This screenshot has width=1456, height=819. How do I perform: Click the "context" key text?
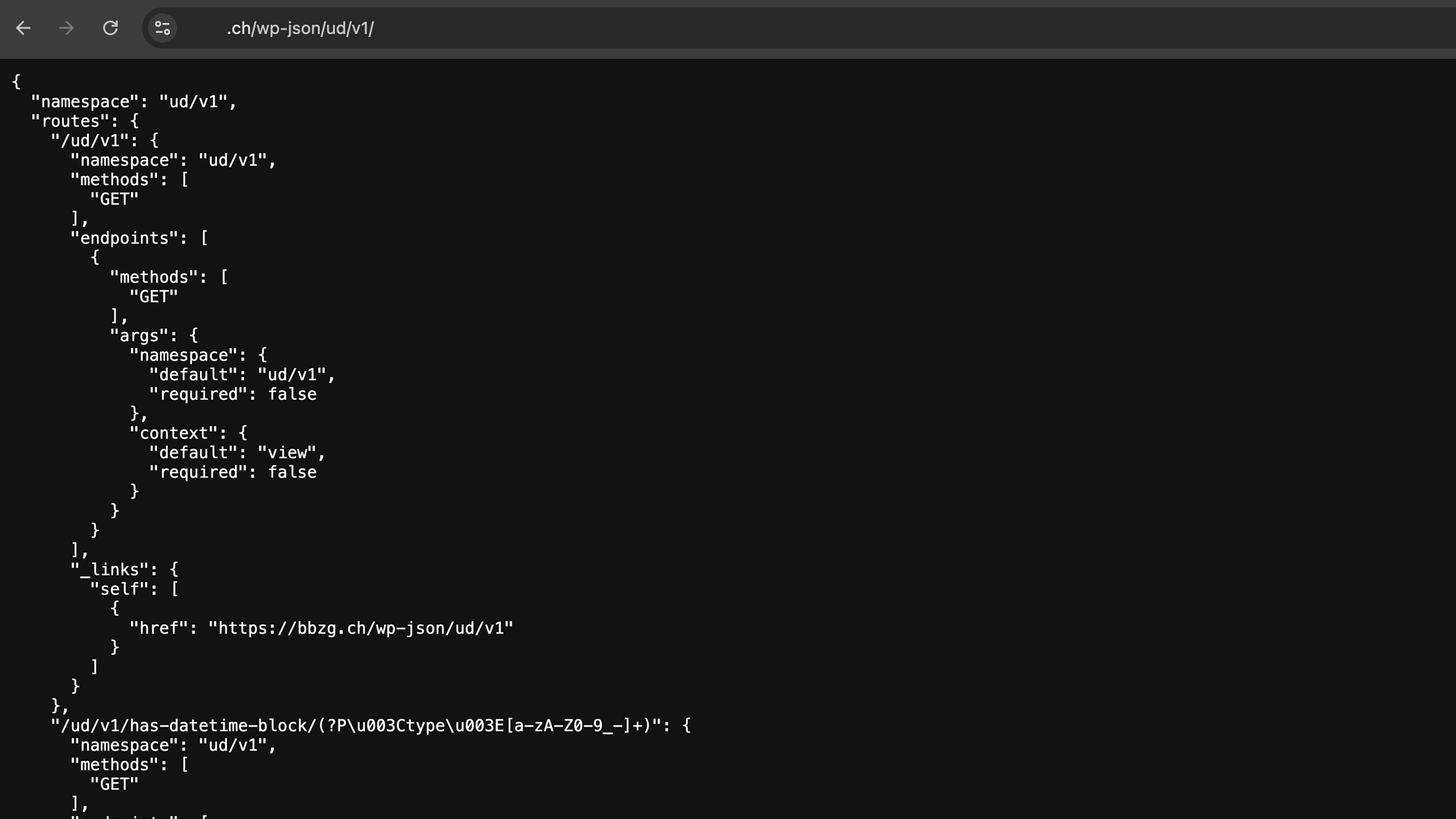[174, 433]
